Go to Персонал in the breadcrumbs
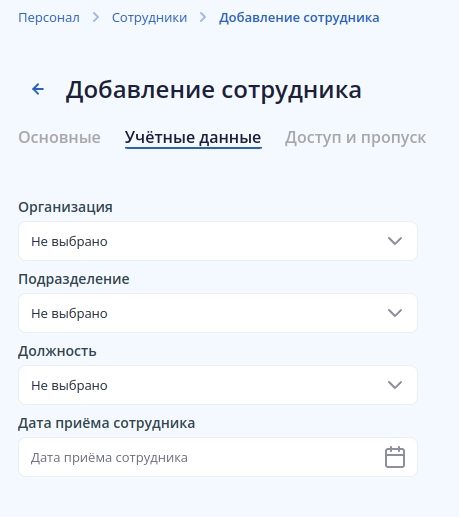The height and width of the screenshot is (517, 459). pos(49,18)
